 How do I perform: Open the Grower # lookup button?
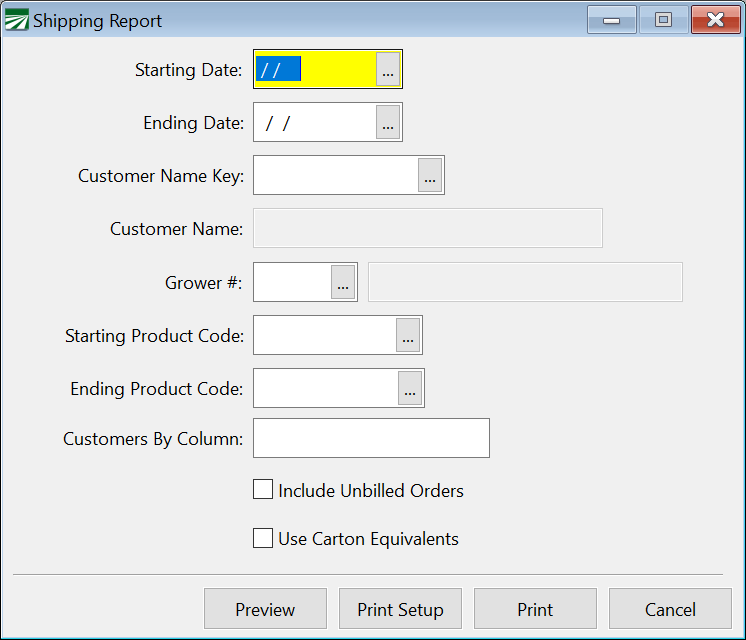pyautogui.click(x=343, y=283)
